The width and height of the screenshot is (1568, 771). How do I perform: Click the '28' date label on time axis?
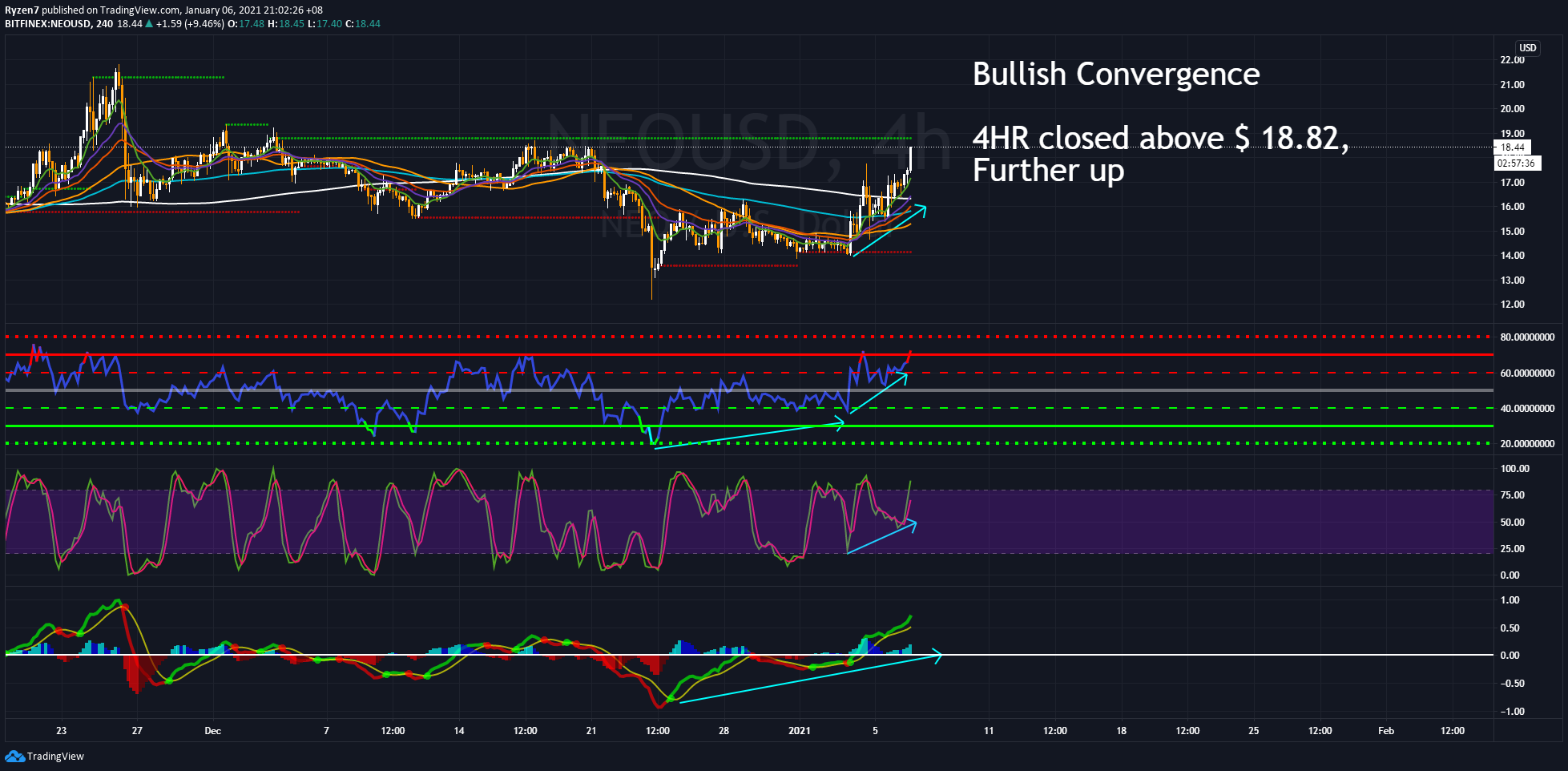click(724, 731)
